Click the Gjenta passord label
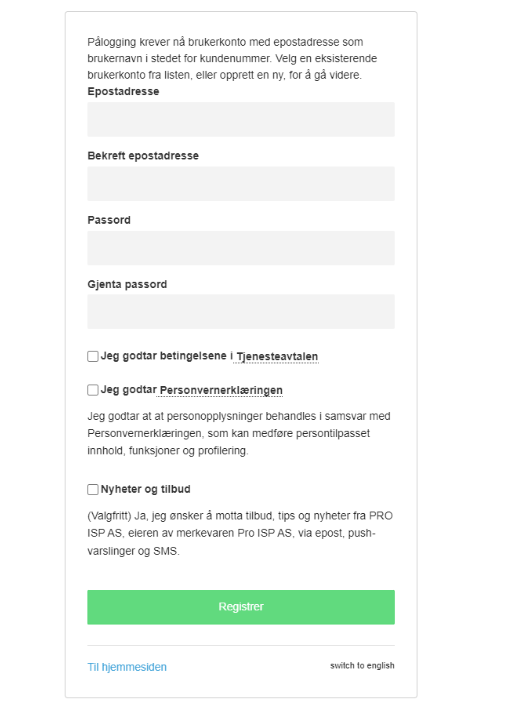The width and height of the screenshot is (518, 713). [127, 284]
